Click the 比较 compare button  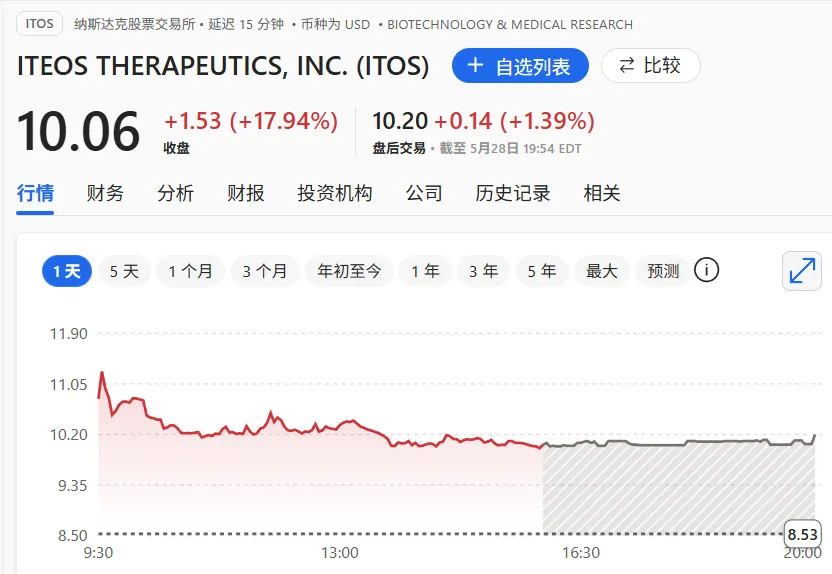tap(650, 66)
